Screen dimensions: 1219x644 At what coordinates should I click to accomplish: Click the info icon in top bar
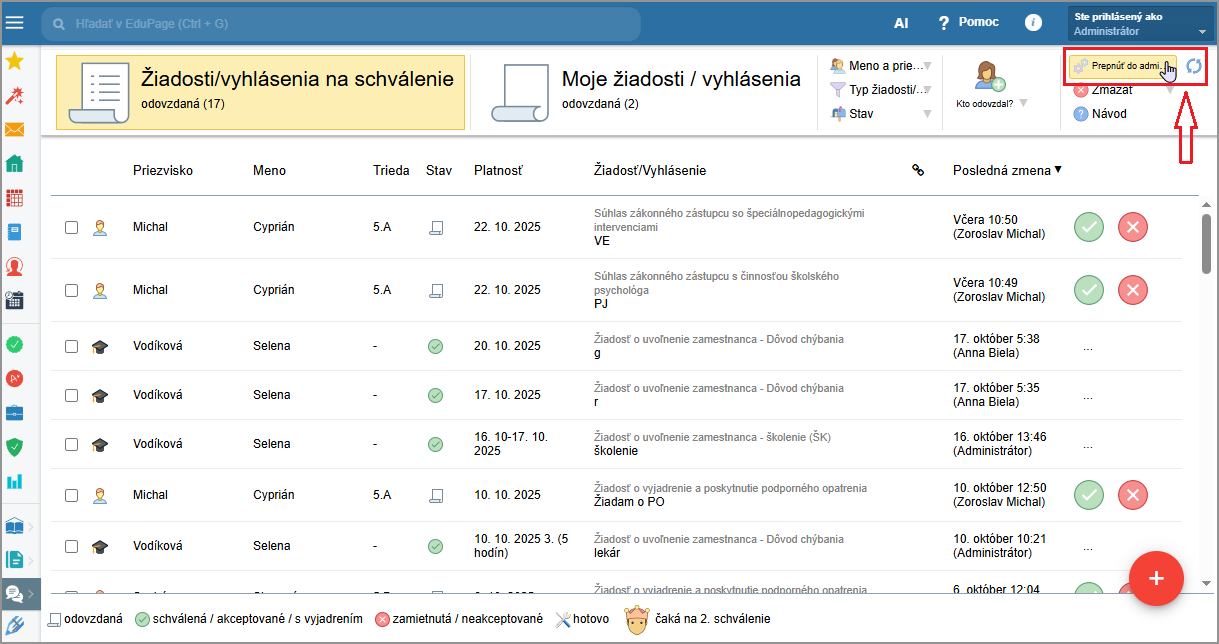pos(1034,23)
